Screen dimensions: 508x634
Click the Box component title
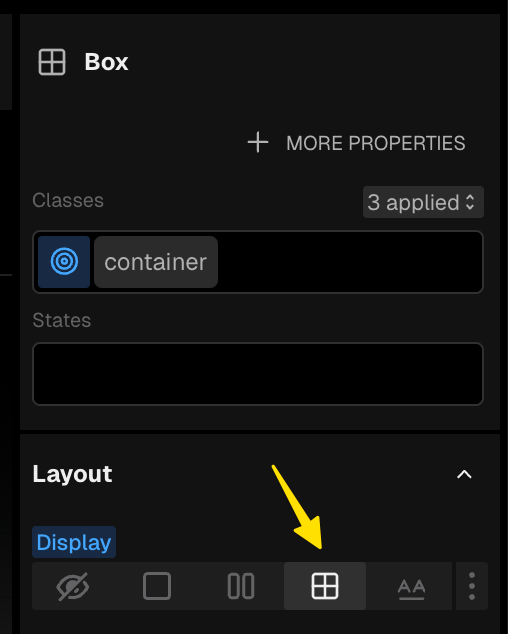(x=106, y=62)
